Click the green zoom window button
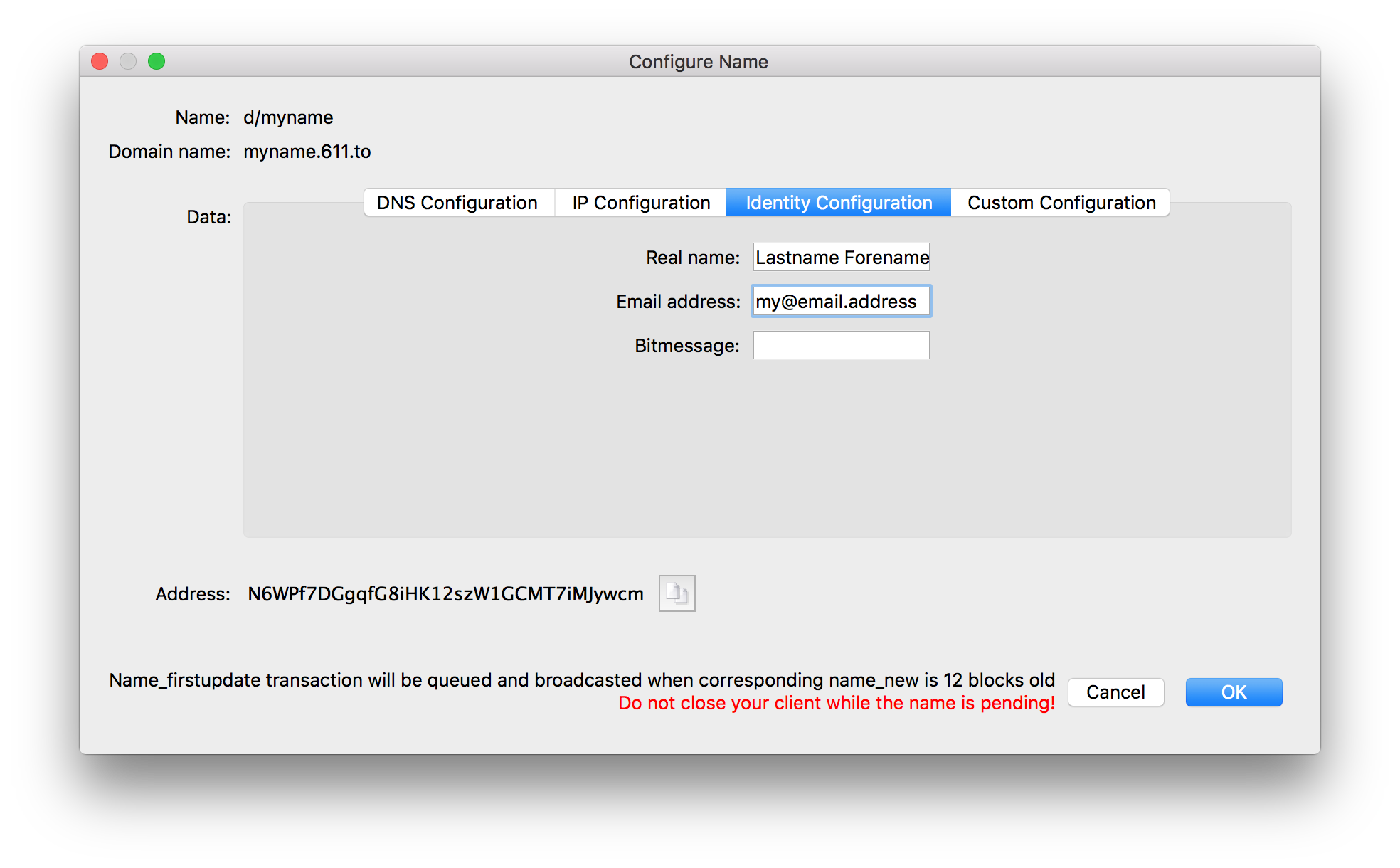The image size is (1400, 868). (x=157, y=62)
